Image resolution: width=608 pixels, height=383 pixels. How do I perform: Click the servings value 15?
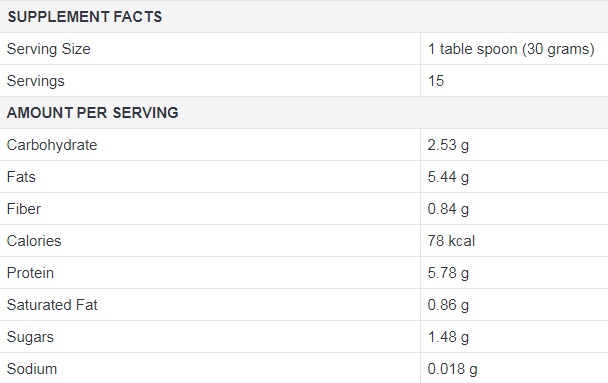click(x=436, y=81)
